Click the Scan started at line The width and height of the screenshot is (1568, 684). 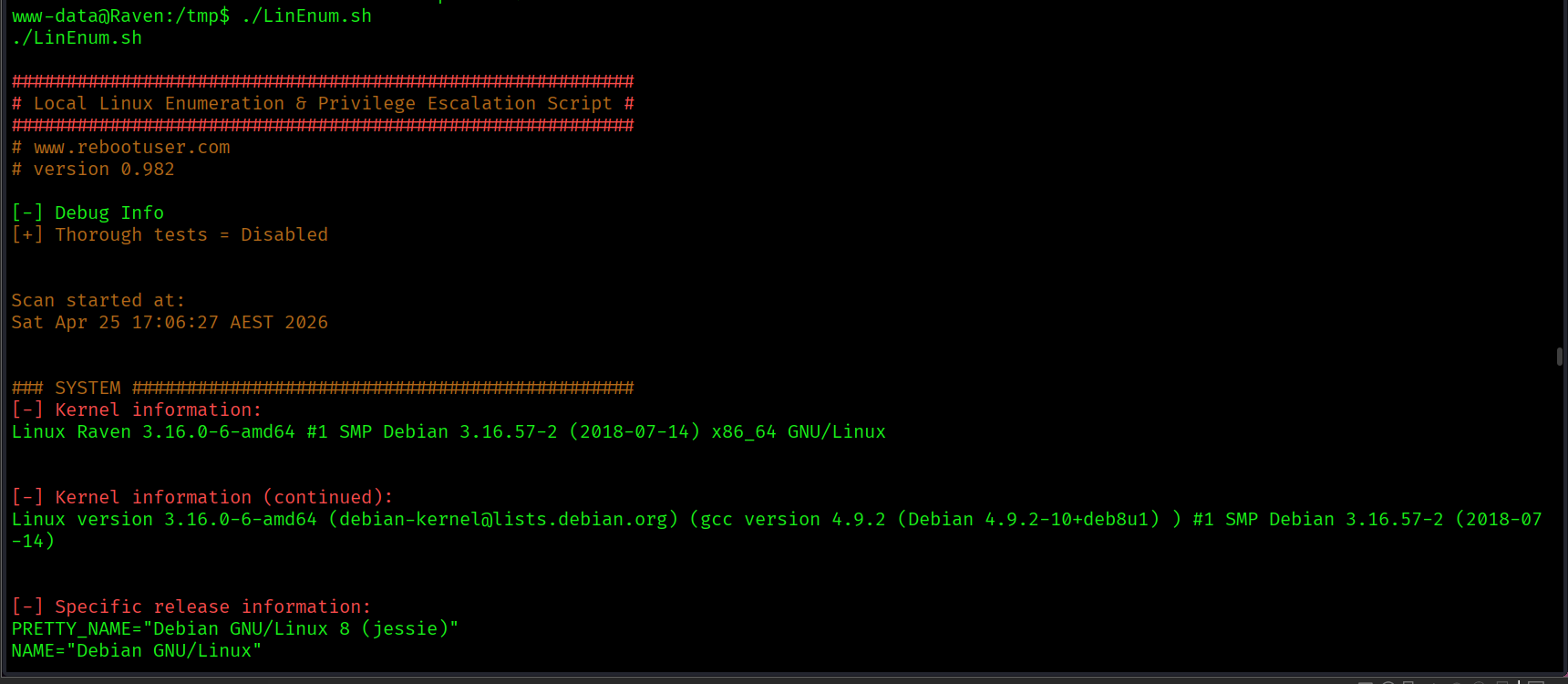coord(98,301)
